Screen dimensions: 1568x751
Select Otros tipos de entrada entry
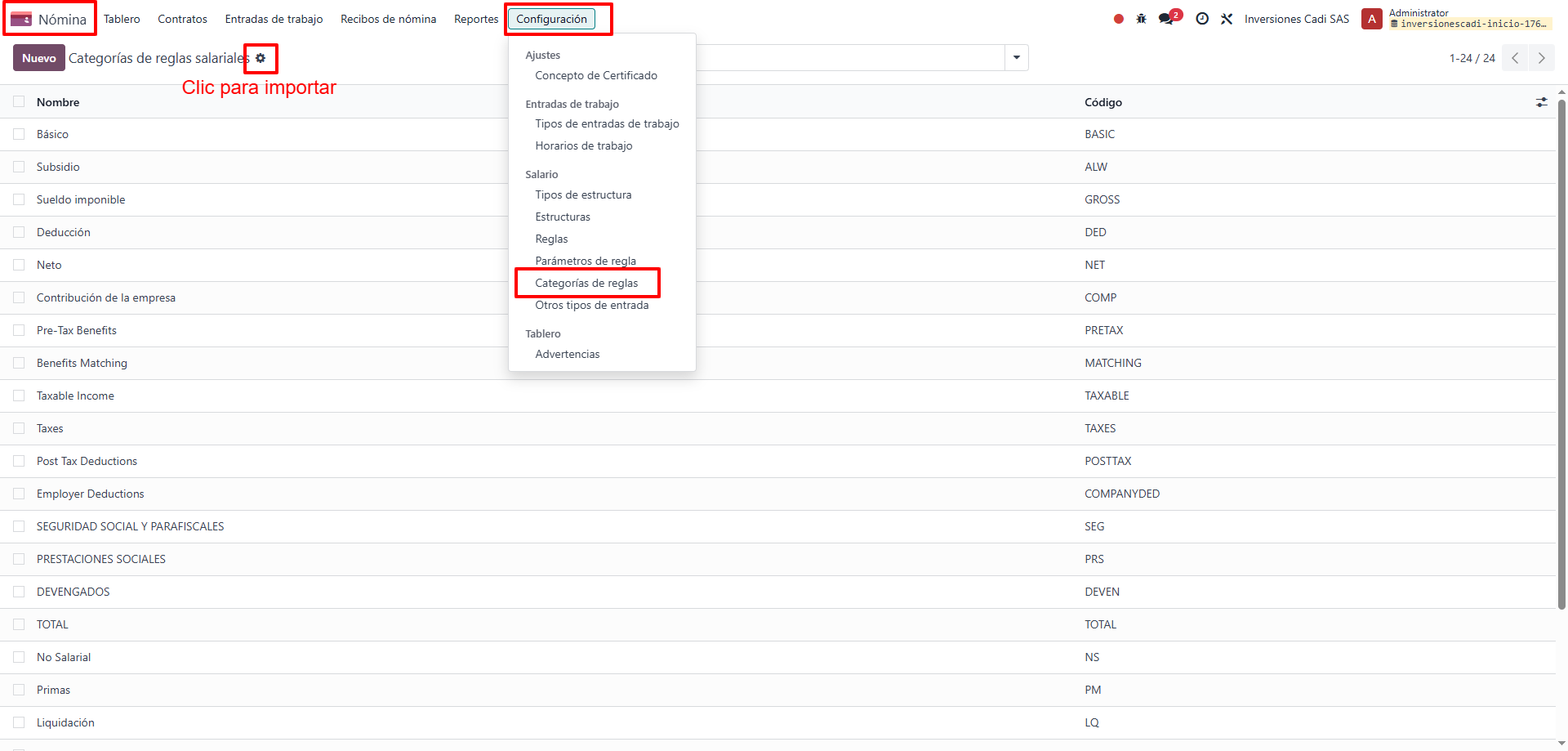(592, 305)
